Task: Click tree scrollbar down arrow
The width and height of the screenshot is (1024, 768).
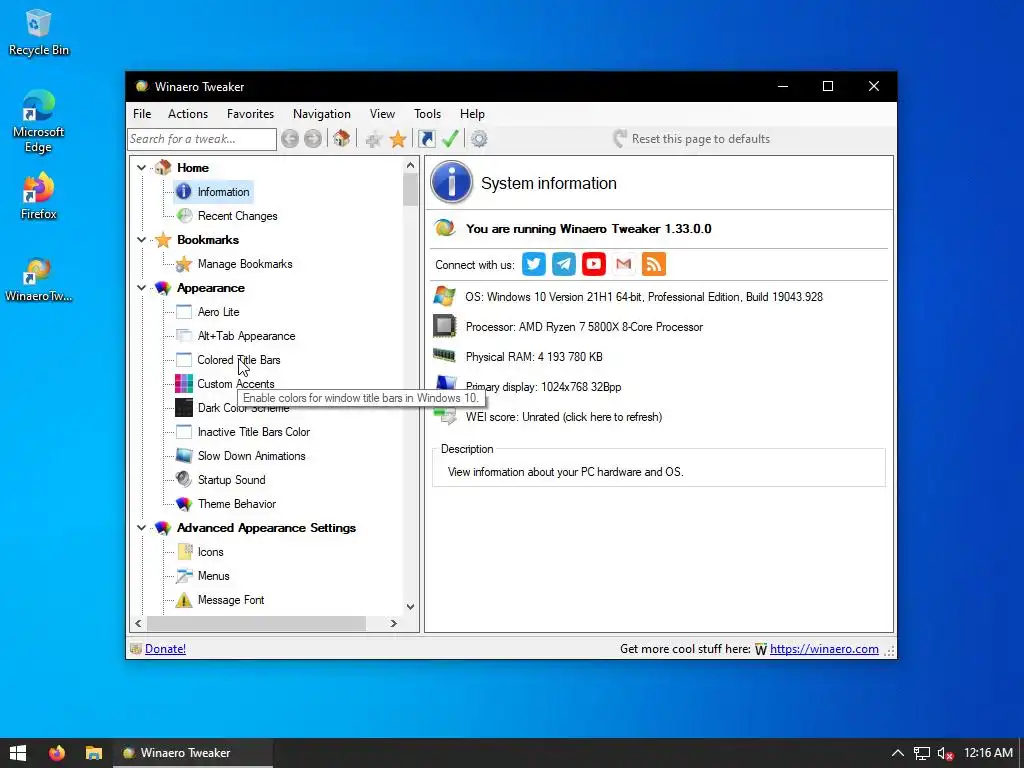Action: coord(410,607)
